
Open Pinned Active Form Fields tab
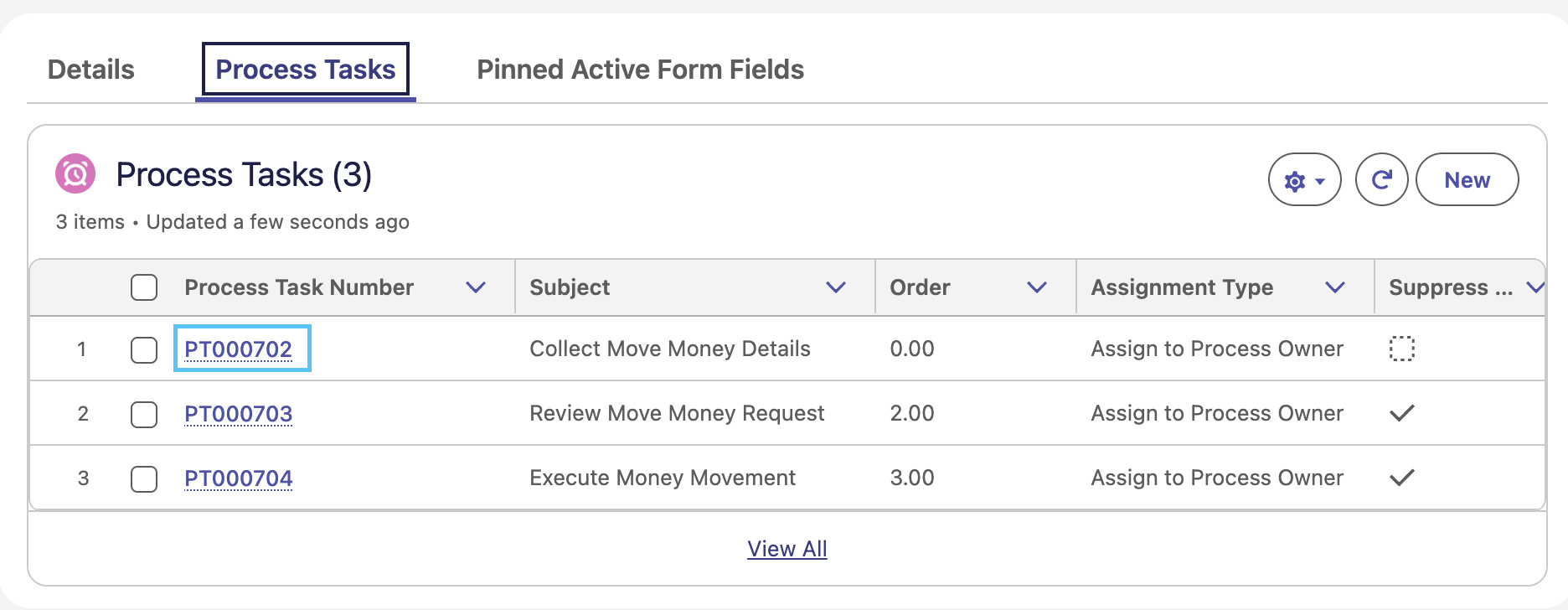point(640,70)
